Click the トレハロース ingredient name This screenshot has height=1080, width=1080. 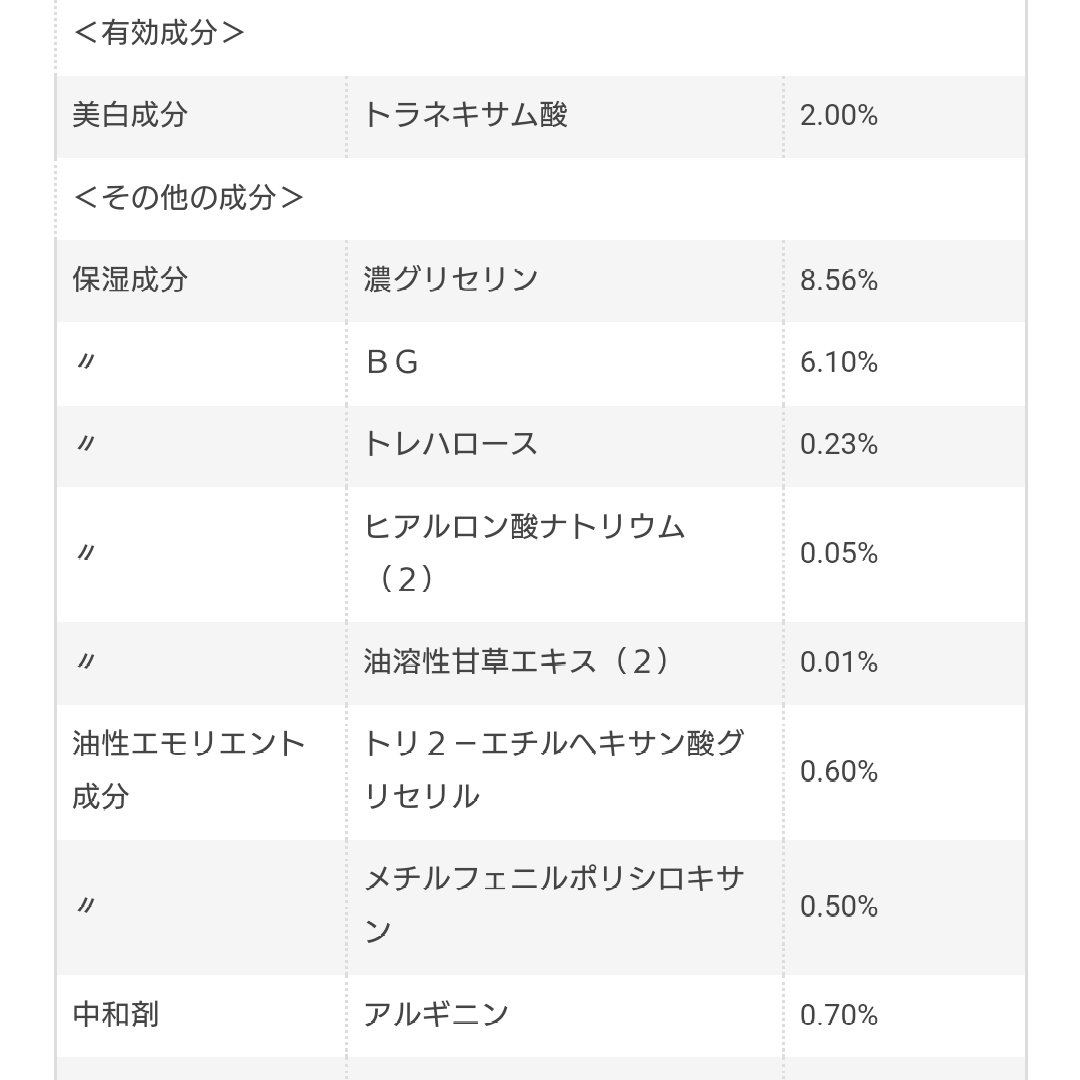(451, 444)
